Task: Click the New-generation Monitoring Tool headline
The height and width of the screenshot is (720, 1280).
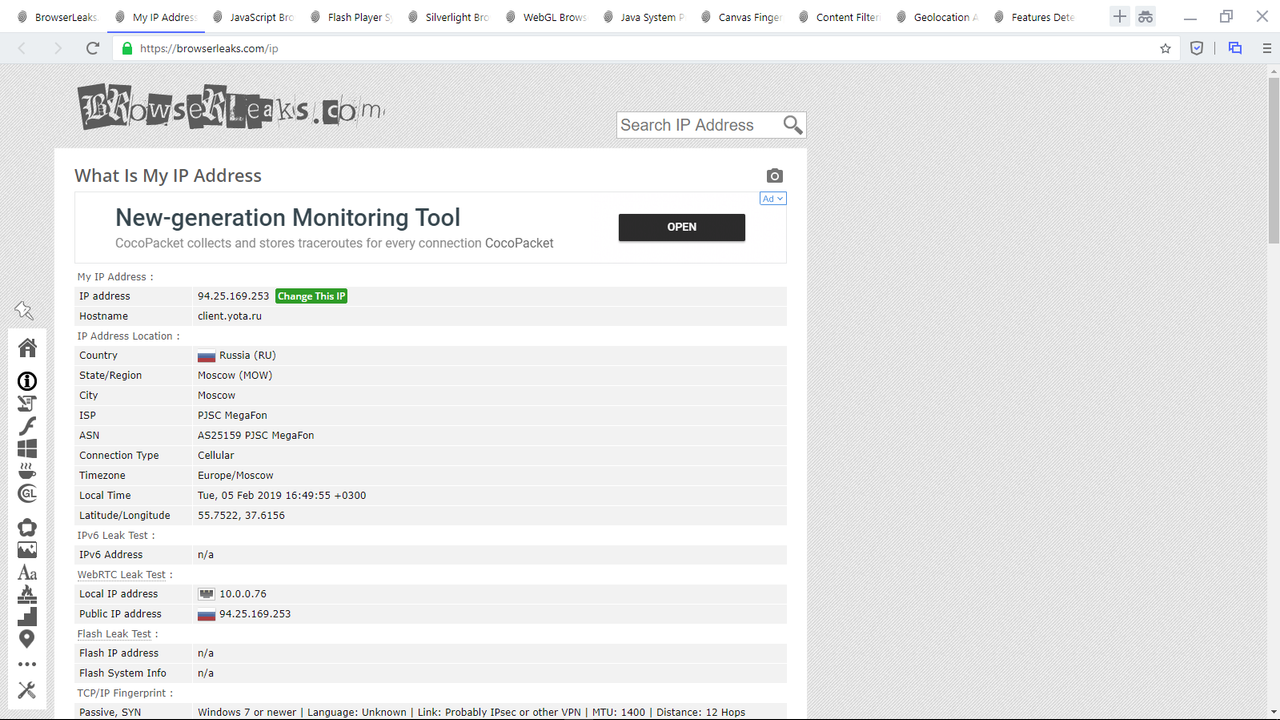Action: click(x=288, y=217)
